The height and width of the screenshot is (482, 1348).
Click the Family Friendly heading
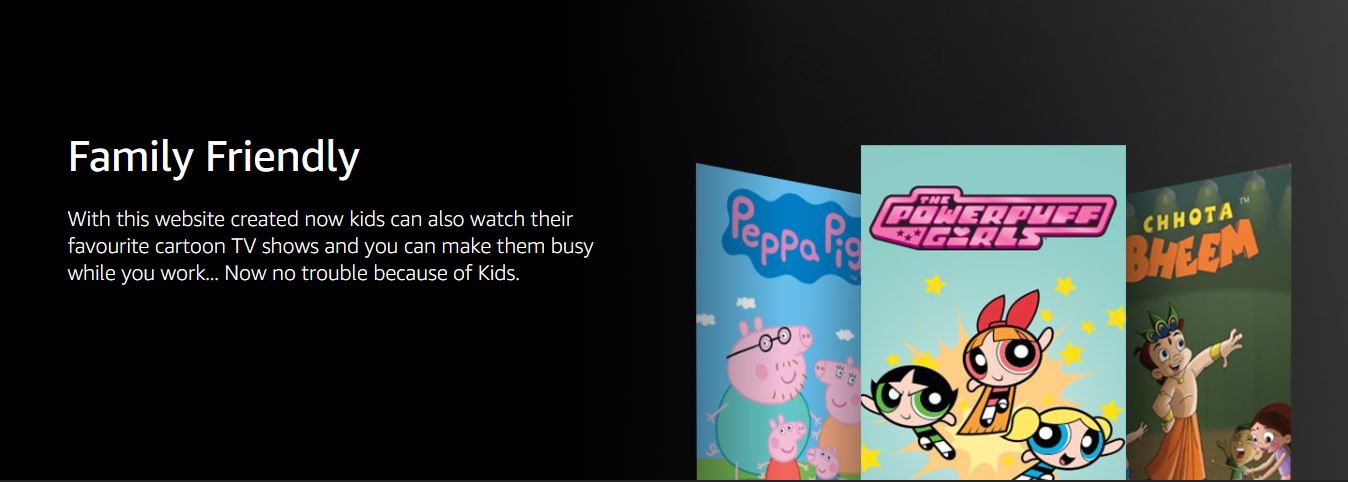tap(213, 158)
